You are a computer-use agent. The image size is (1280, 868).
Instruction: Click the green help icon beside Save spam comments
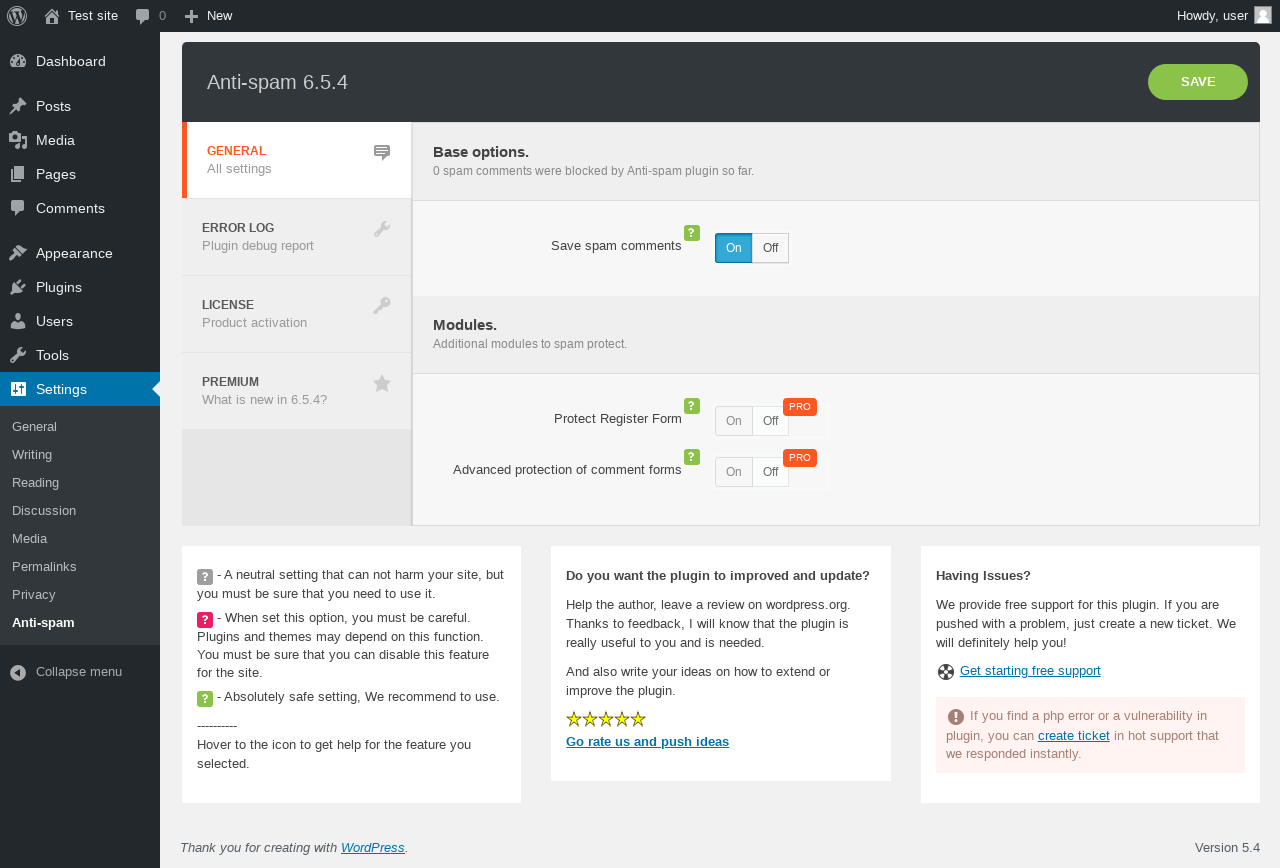click(x=692, y=233)
